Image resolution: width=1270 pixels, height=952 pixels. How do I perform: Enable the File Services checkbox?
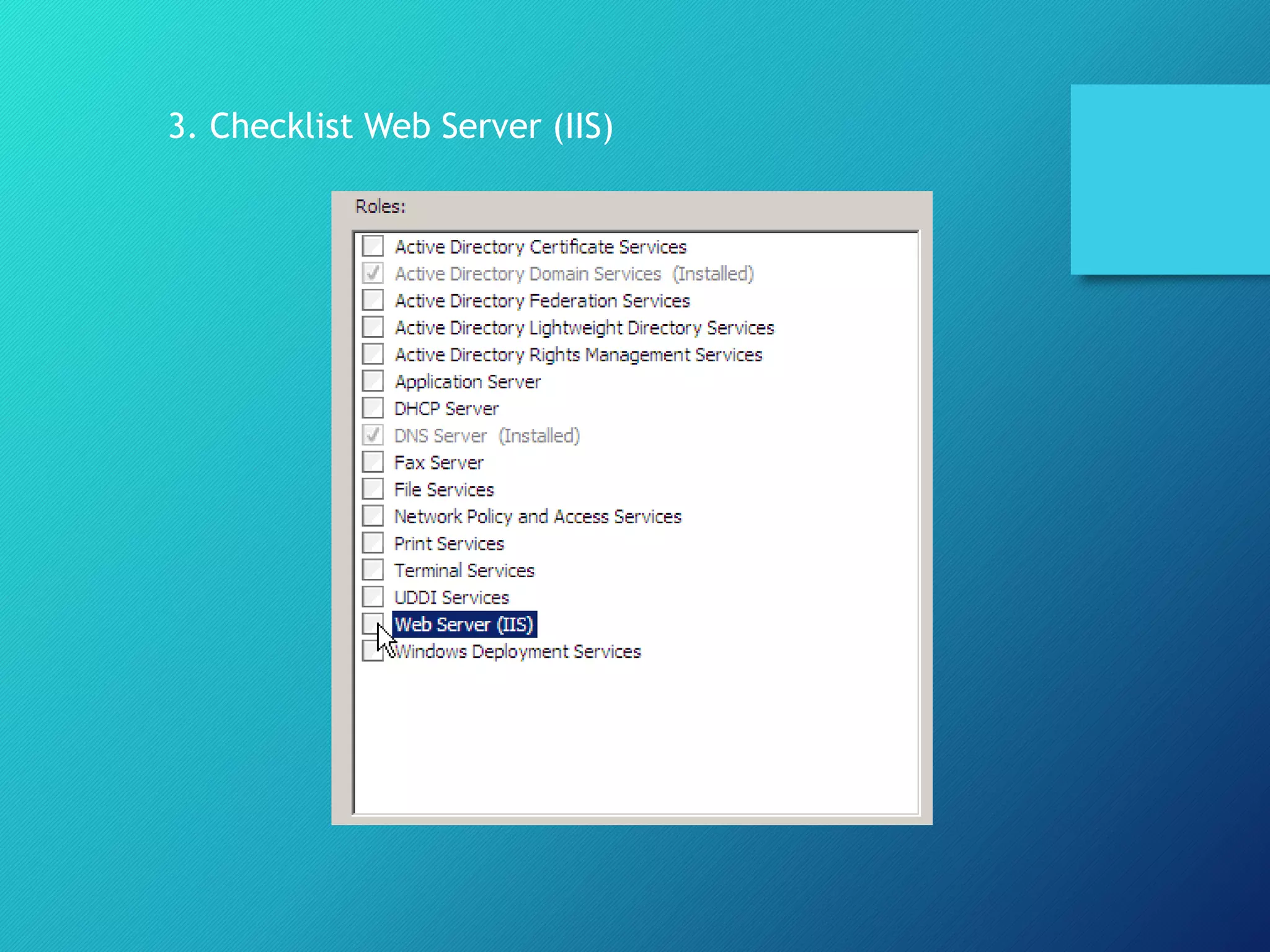[x=373, y=489]
